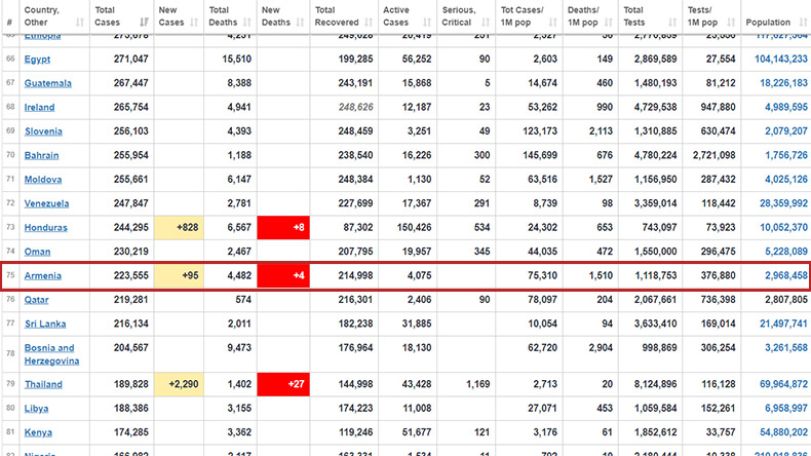Open the Honduras country link
The width and height of the screenshot is (811, 456).
[x=46, y=227]
